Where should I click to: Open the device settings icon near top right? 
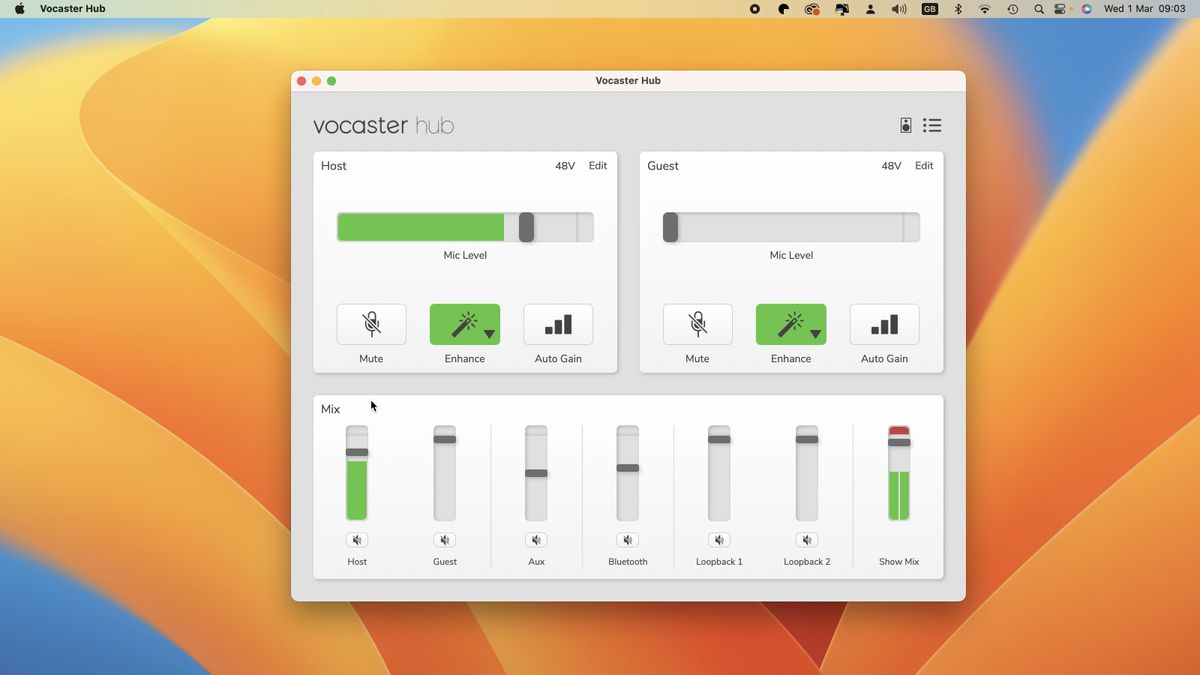click(x=905, y=125)
